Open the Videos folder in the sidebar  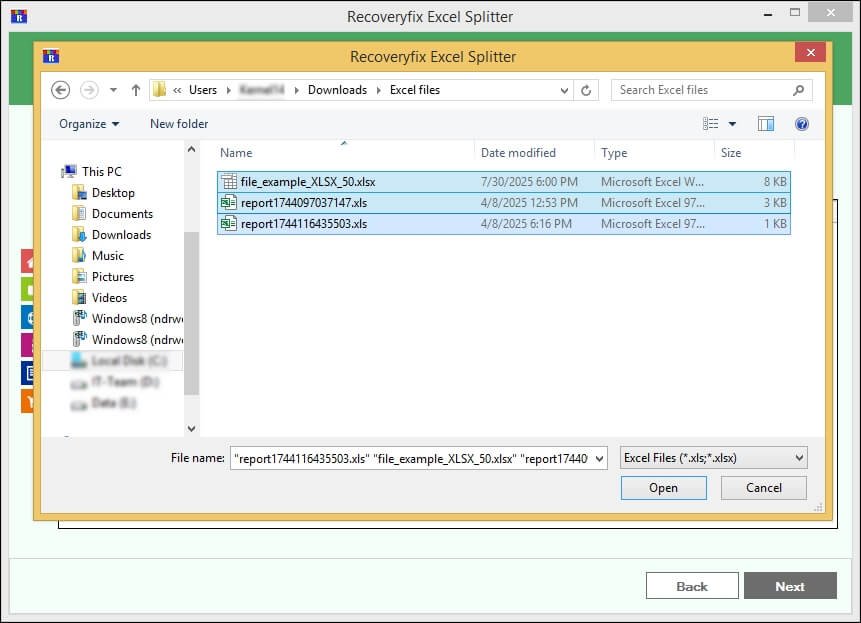tap(109, 298)
